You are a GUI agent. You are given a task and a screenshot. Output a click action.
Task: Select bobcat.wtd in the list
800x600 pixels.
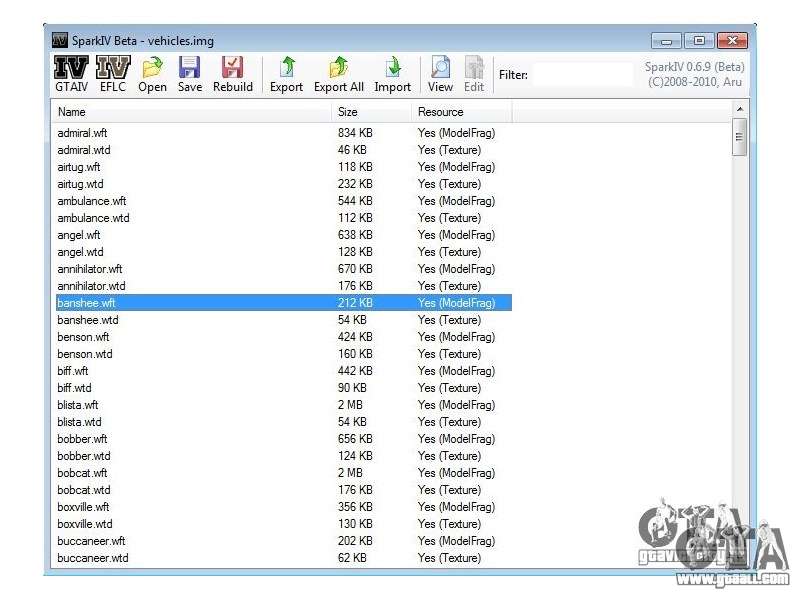(x=84, y=490)
